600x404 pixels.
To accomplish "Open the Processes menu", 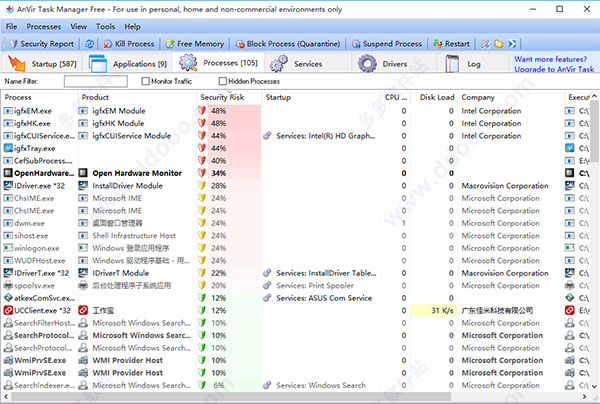I will 44,27.
